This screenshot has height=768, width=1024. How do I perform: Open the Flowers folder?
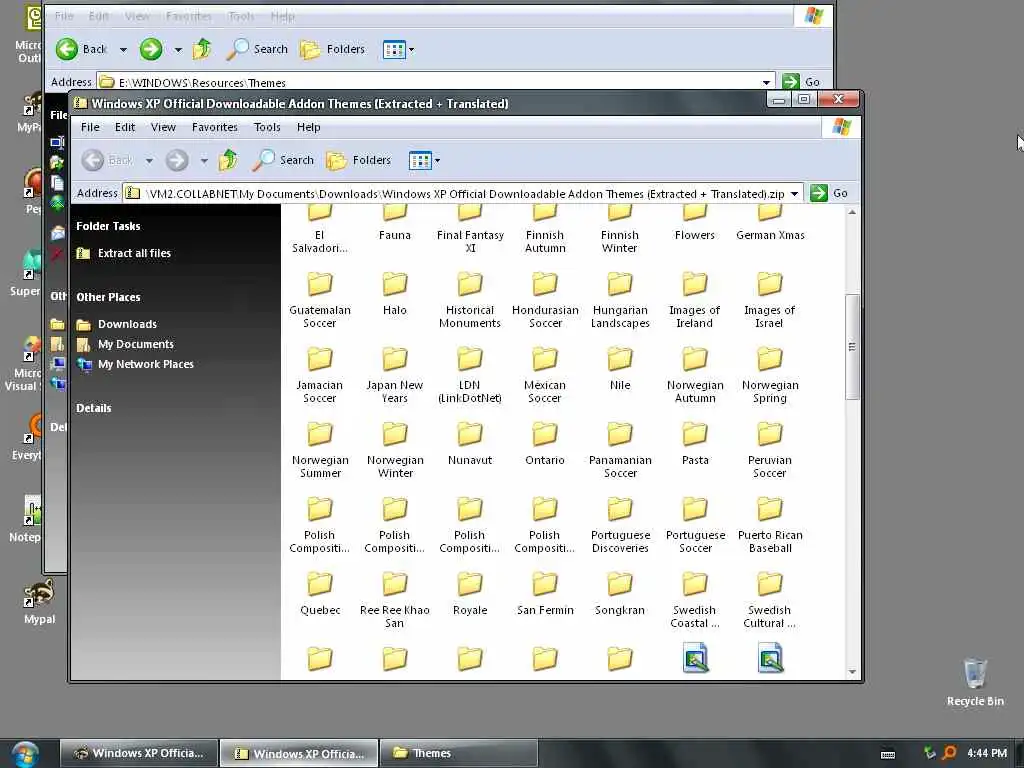point(694,223)
